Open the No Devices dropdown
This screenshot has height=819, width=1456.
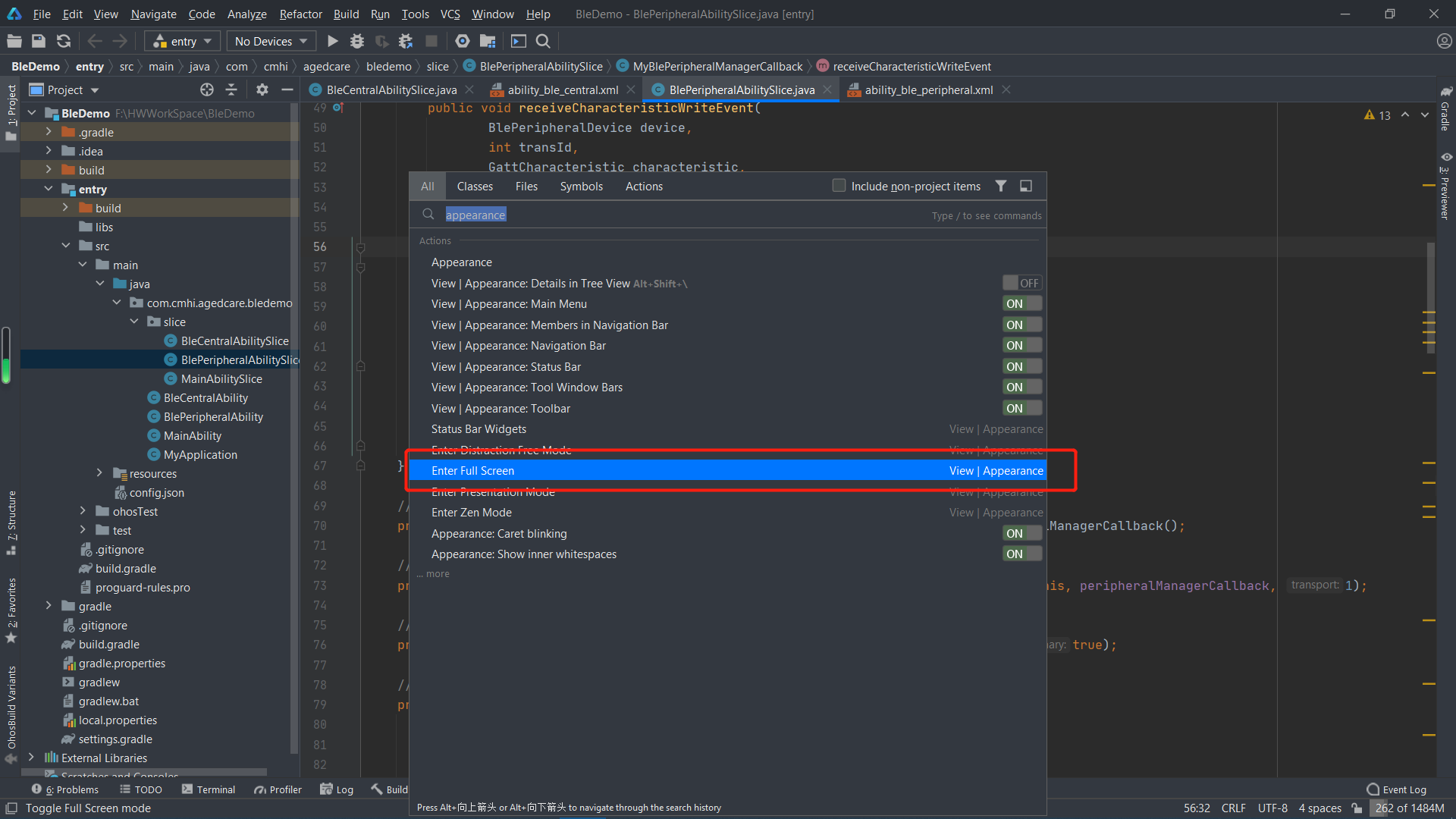click(x=271, y=41)
